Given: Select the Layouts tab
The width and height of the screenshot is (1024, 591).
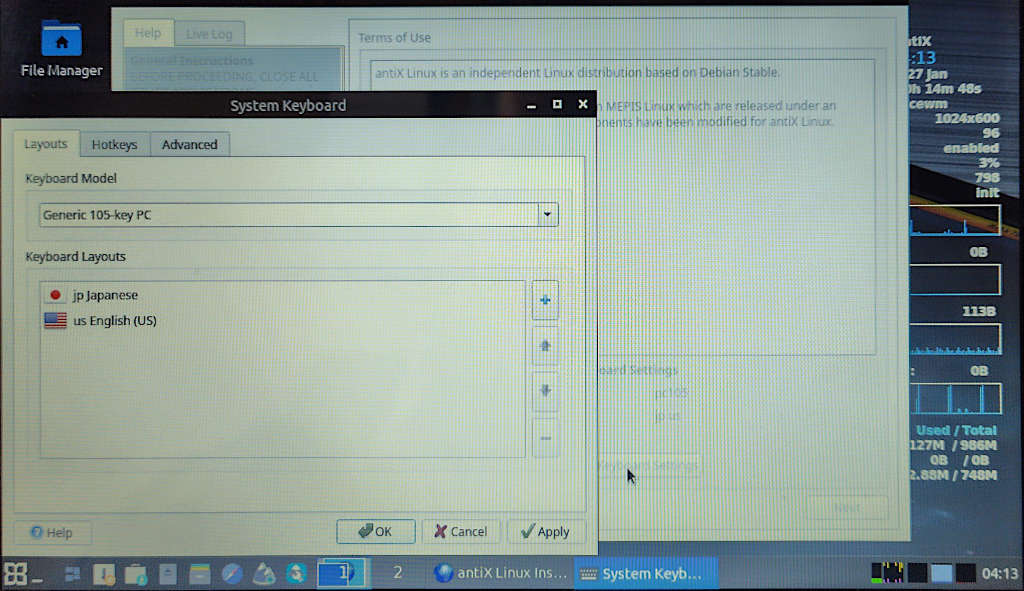Looking at the screenshot, I should 45,144.
